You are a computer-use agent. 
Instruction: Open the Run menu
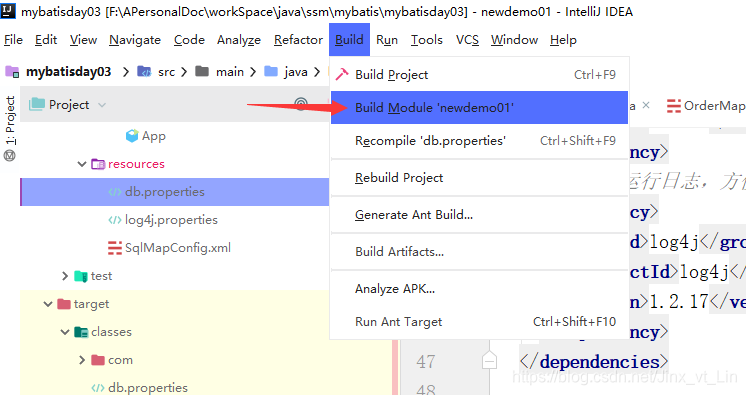(387, 40)
